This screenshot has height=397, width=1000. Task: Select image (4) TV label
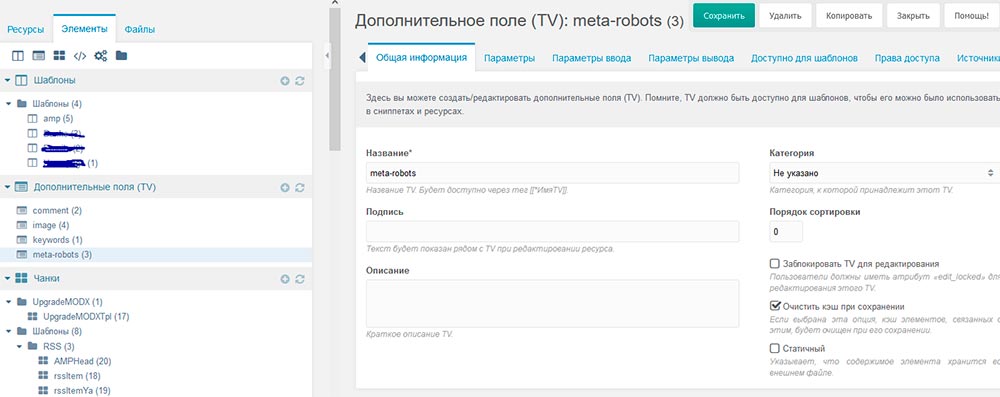(x=50, y=225)
